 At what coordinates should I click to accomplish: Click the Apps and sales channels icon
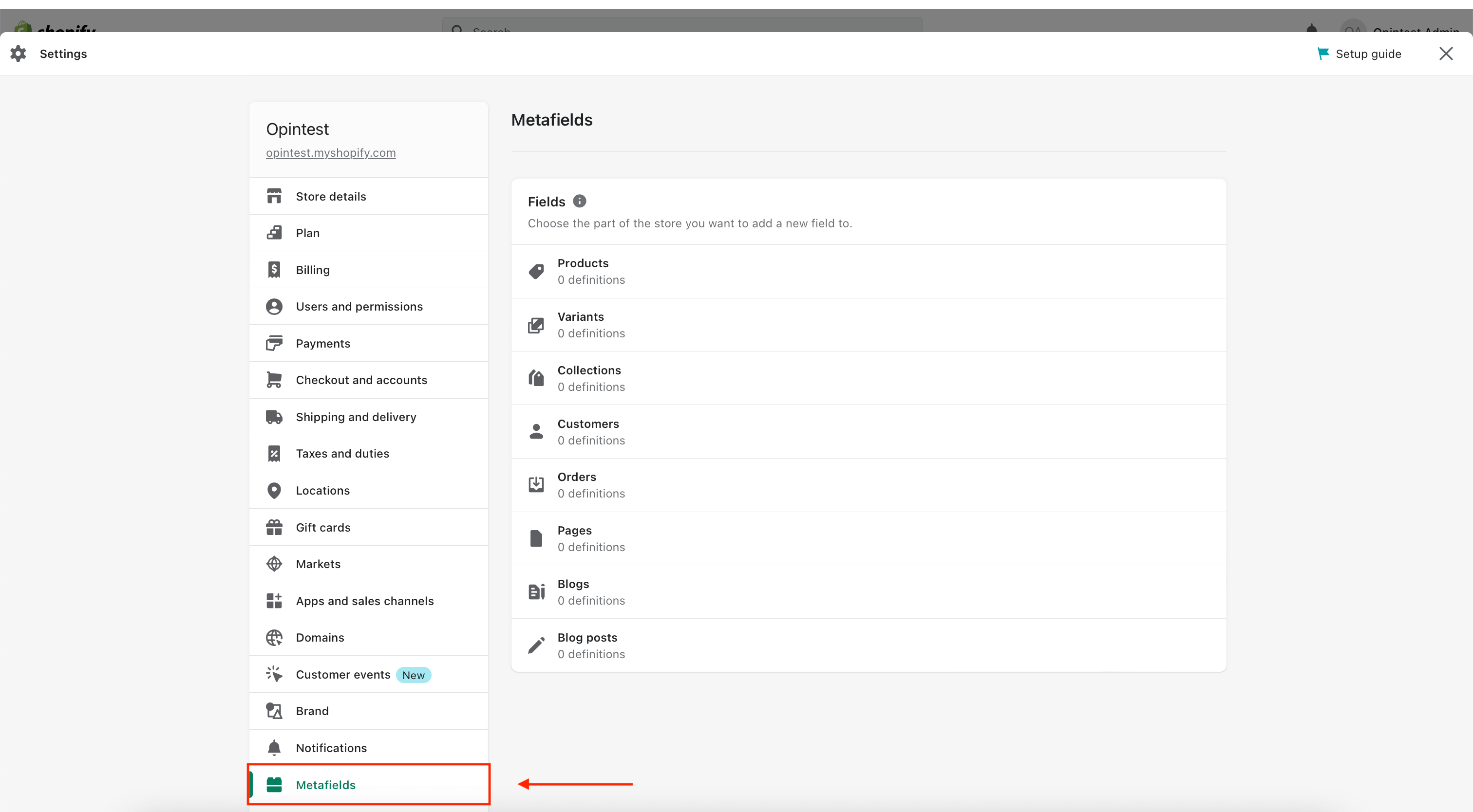pos(274,601)
